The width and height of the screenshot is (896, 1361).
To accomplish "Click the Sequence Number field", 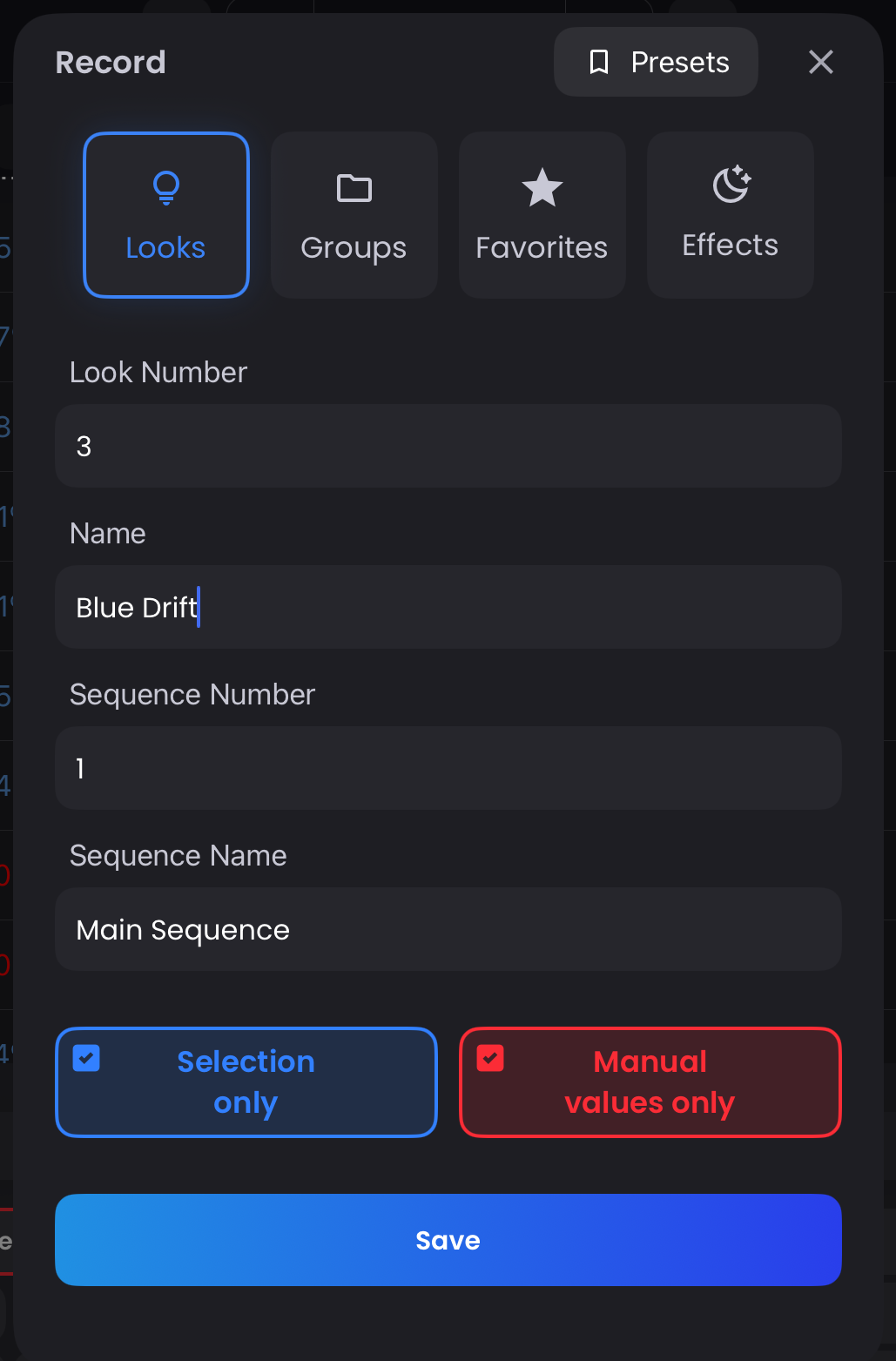I will [448, 768].
